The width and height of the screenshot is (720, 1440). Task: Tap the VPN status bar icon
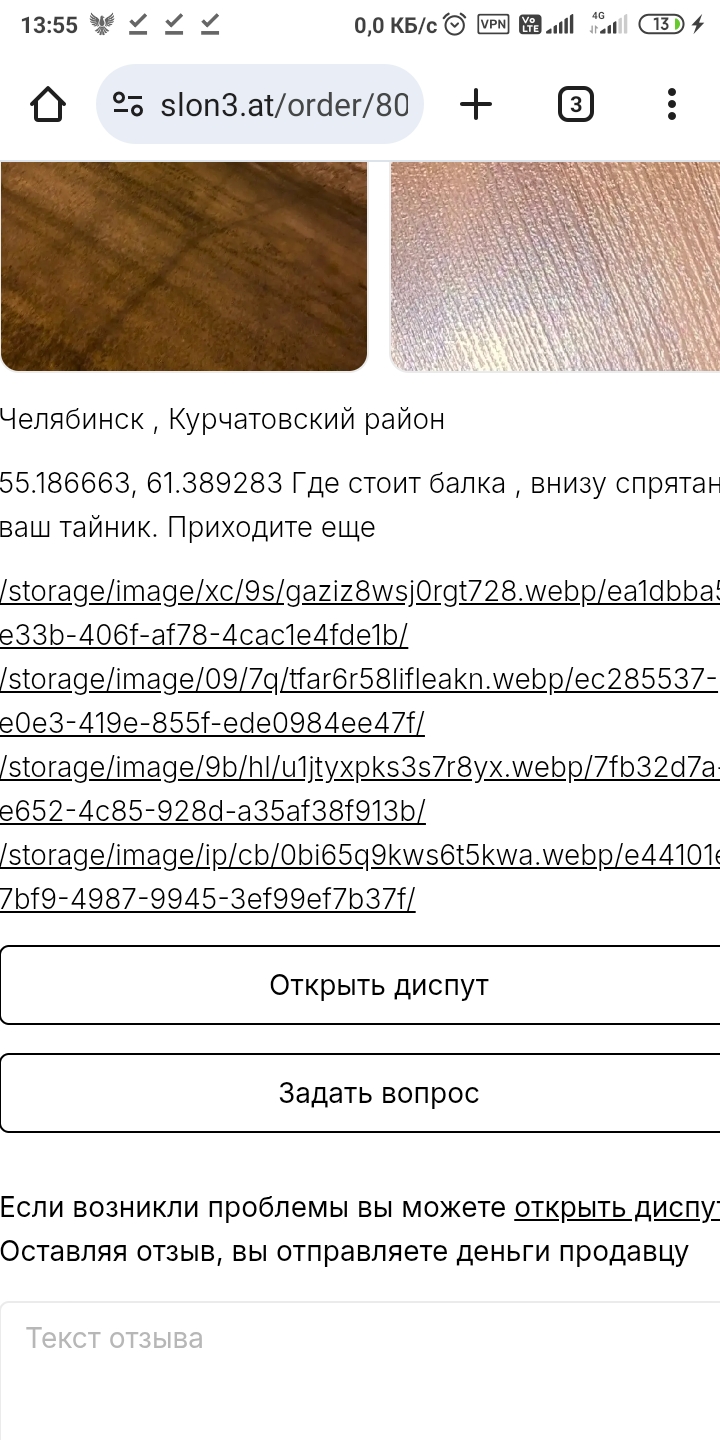[x=493, y=24]
